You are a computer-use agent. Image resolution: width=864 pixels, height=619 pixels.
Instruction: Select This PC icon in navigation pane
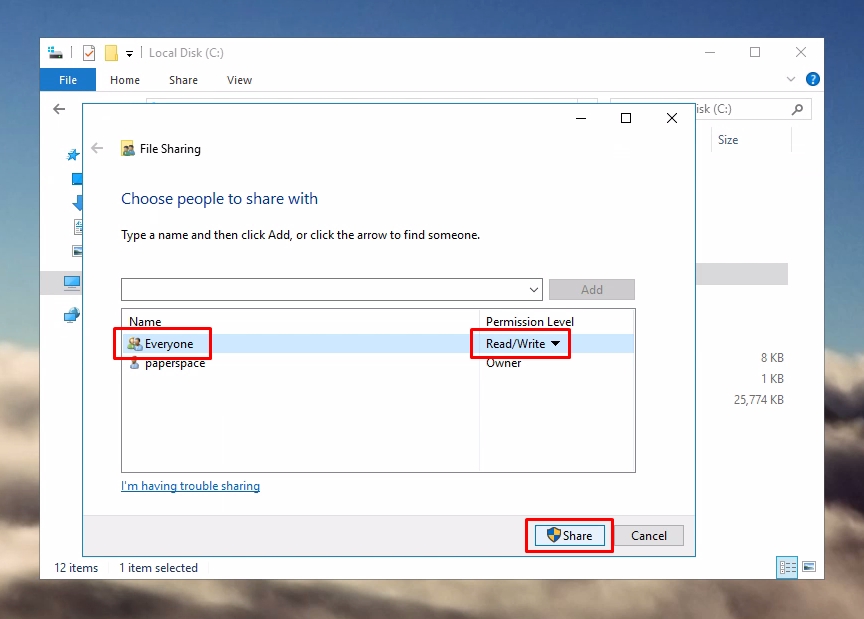click(x=72, y=283)
